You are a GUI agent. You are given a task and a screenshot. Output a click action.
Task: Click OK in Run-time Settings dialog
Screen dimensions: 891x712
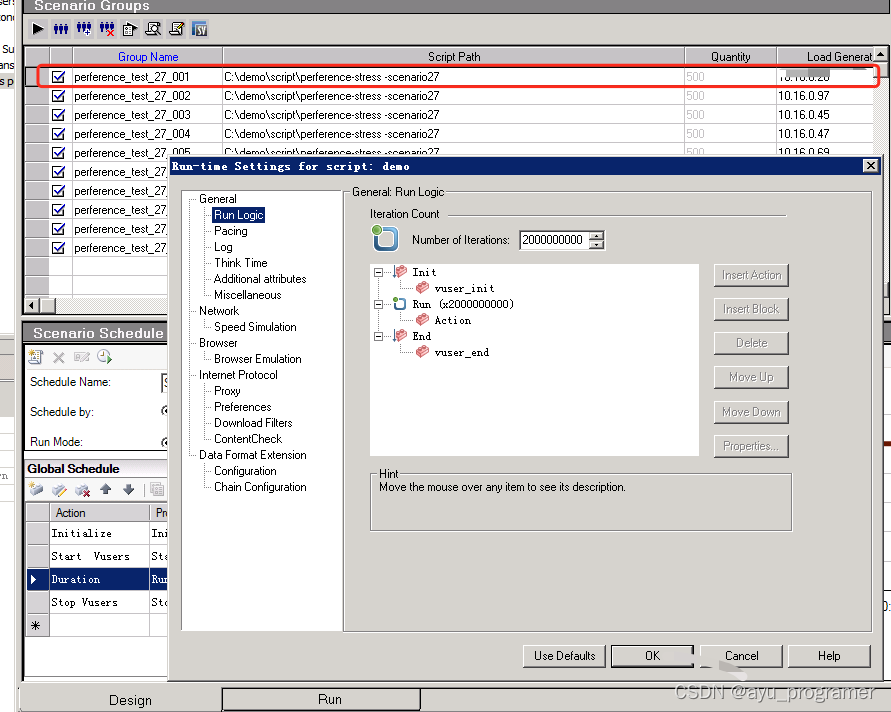(x=652, y=656)
